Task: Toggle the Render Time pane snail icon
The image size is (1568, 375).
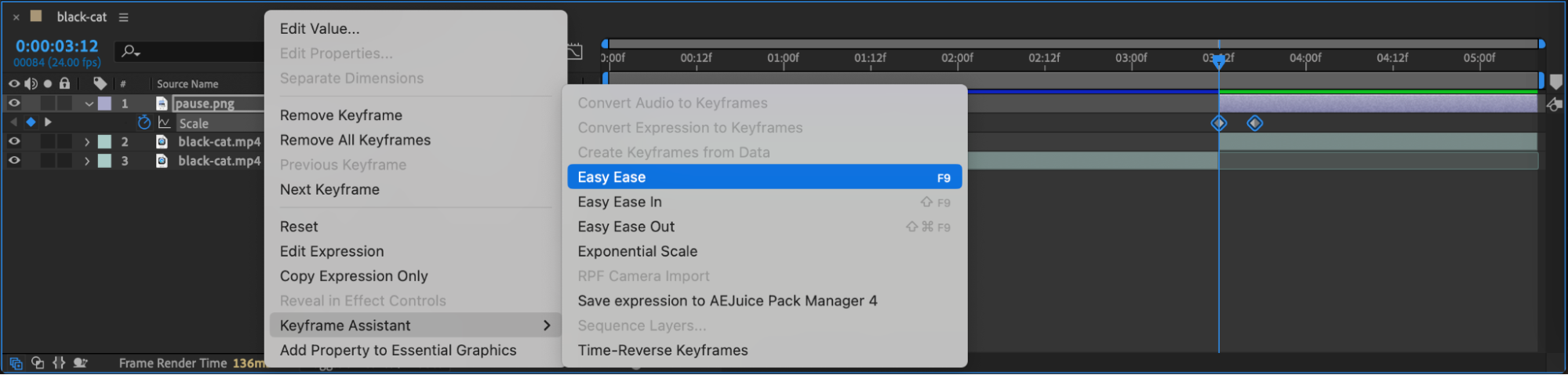Action: pyautogui.click(x=80, y=362)
